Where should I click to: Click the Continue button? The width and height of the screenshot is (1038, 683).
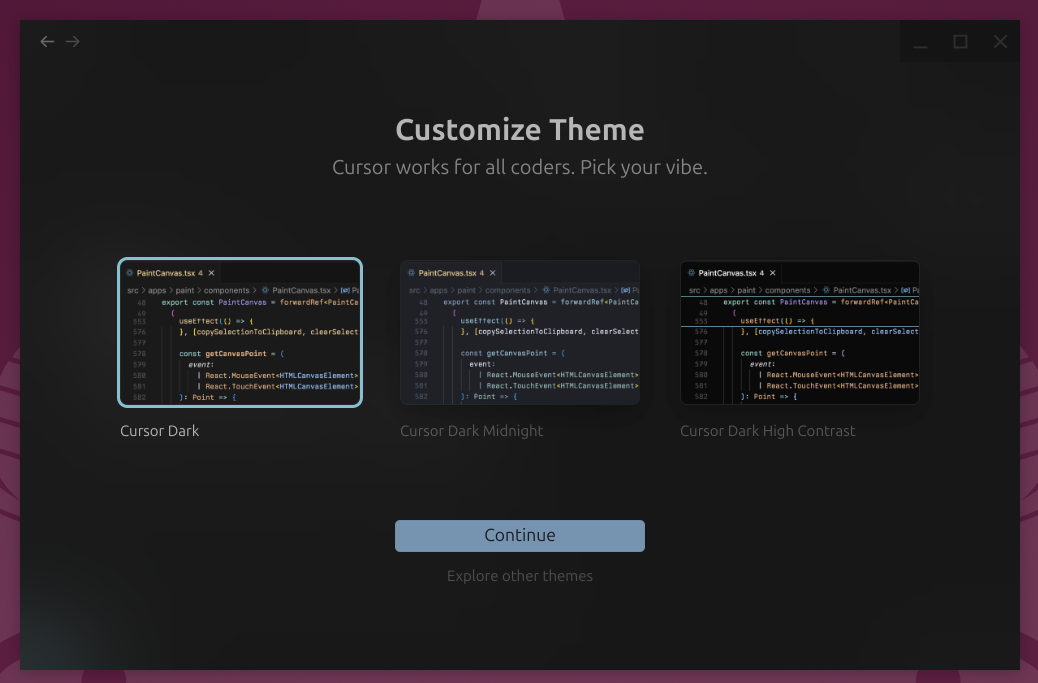tap(520, 535)
